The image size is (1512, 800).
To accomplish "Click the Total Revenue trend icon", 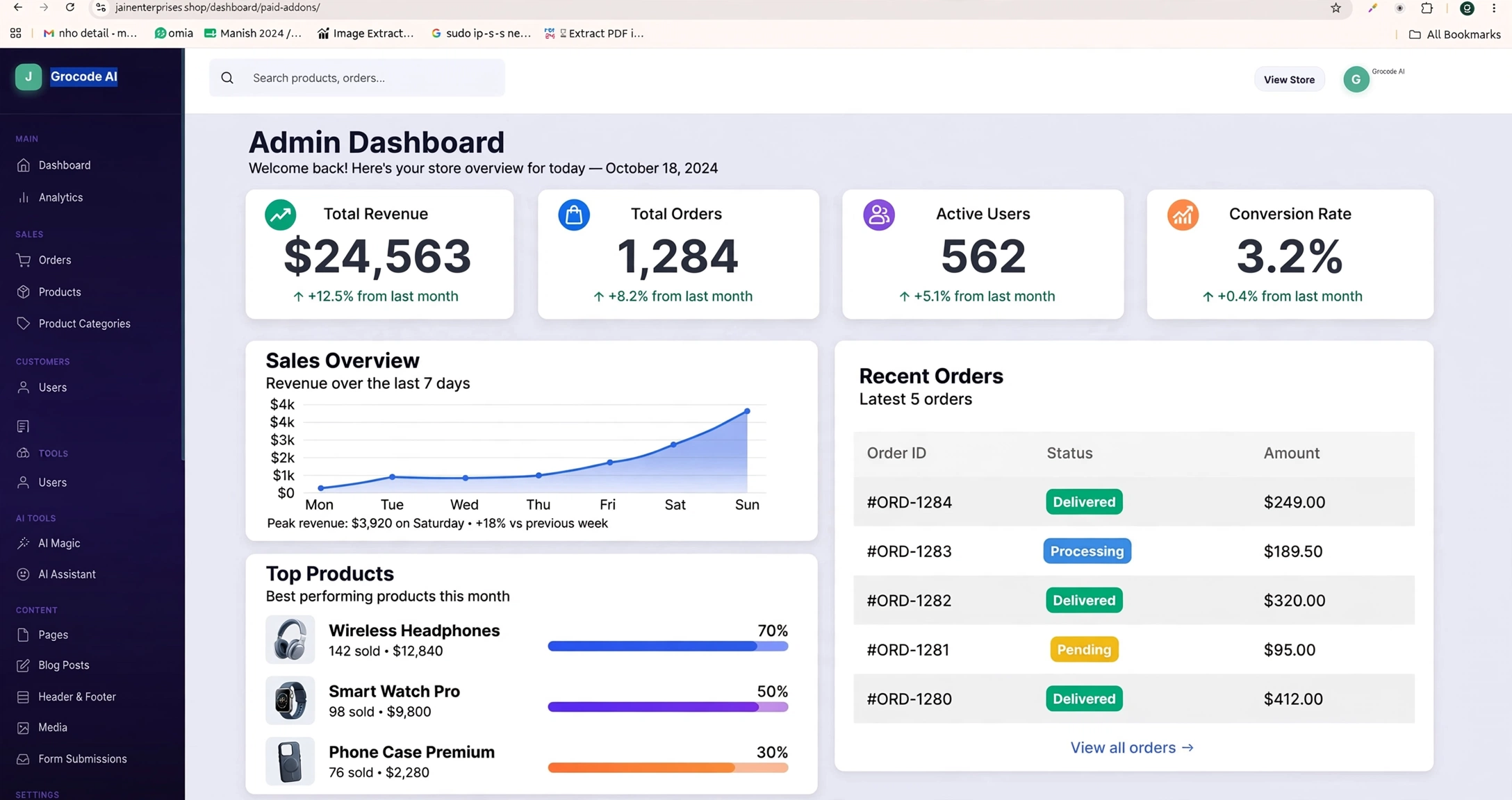I will 281,215.
